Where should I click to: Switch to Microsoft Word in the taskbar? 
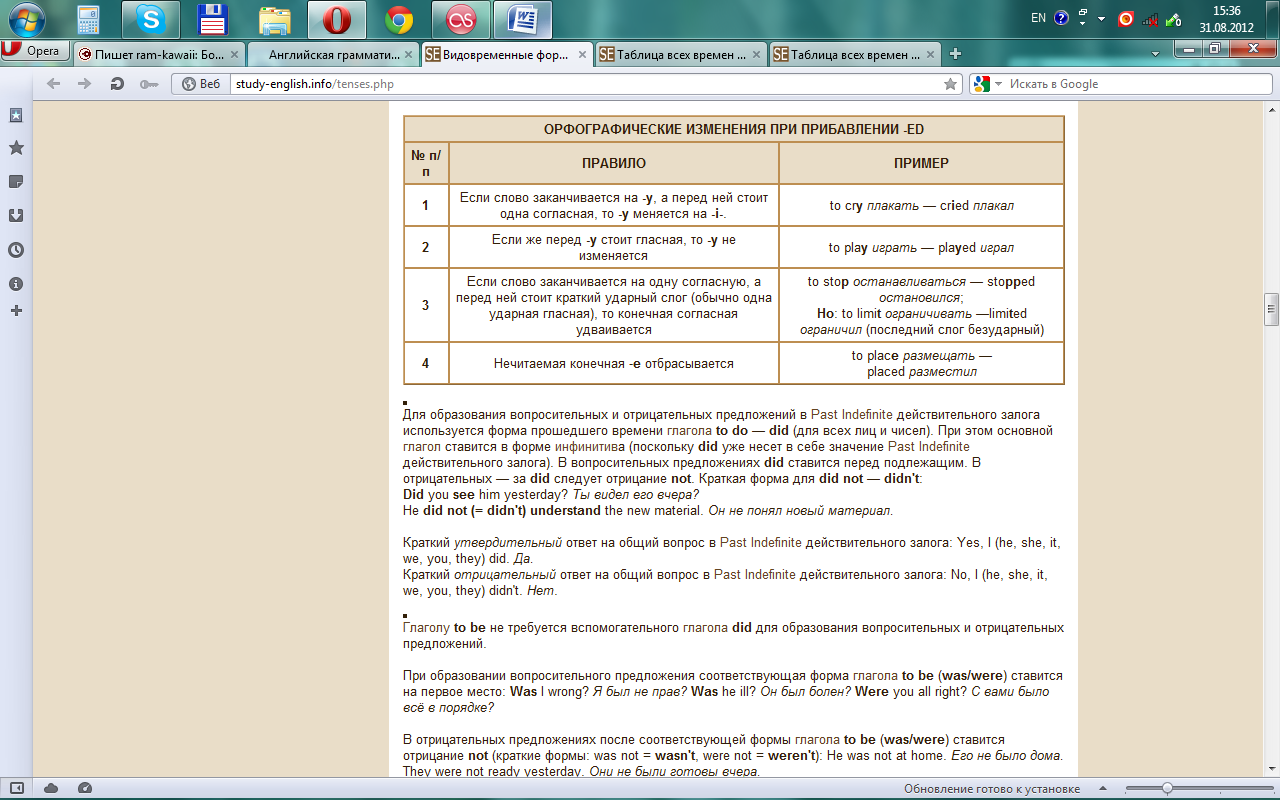point(523,19)
